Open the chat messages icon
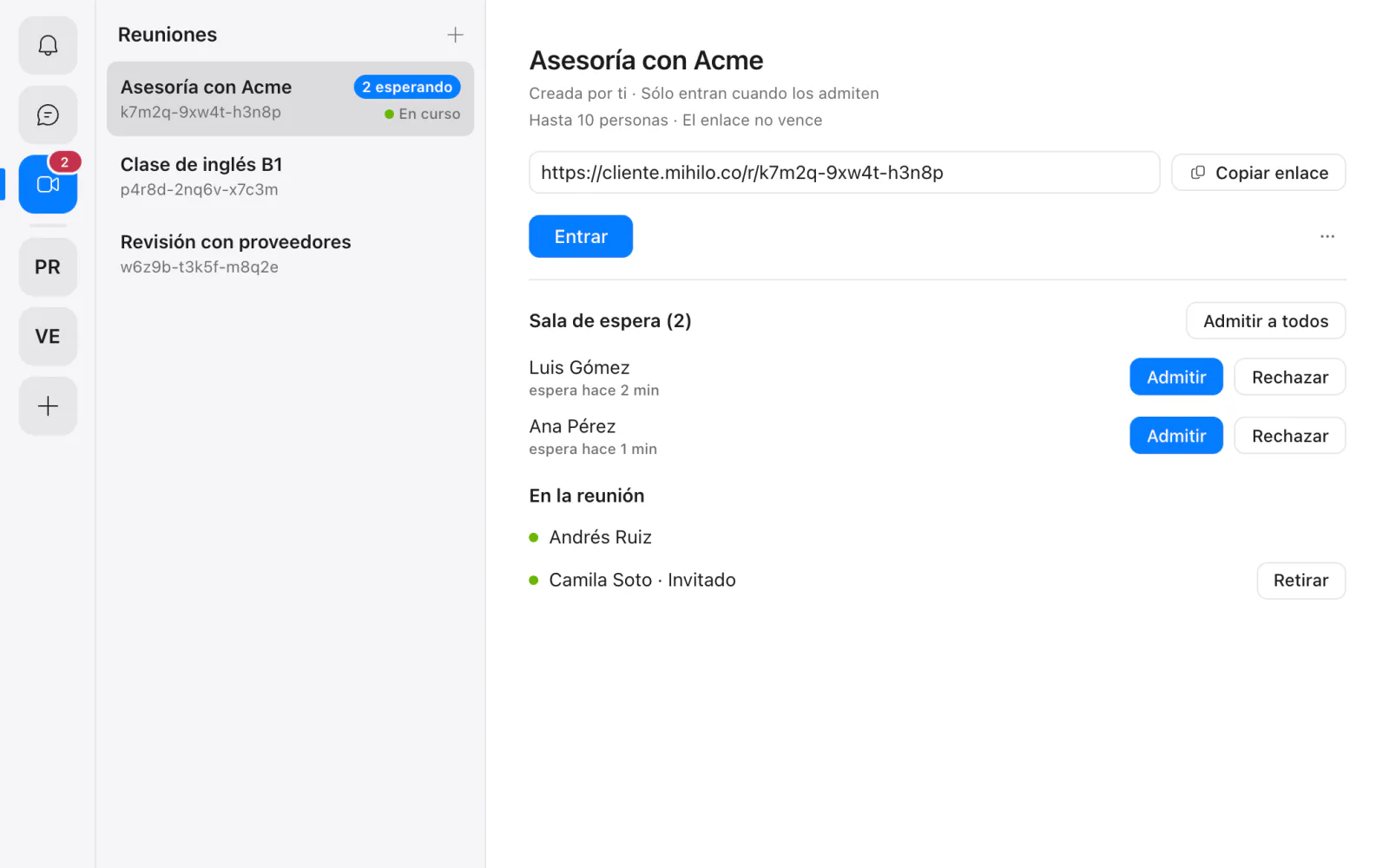 click(48, 115)
